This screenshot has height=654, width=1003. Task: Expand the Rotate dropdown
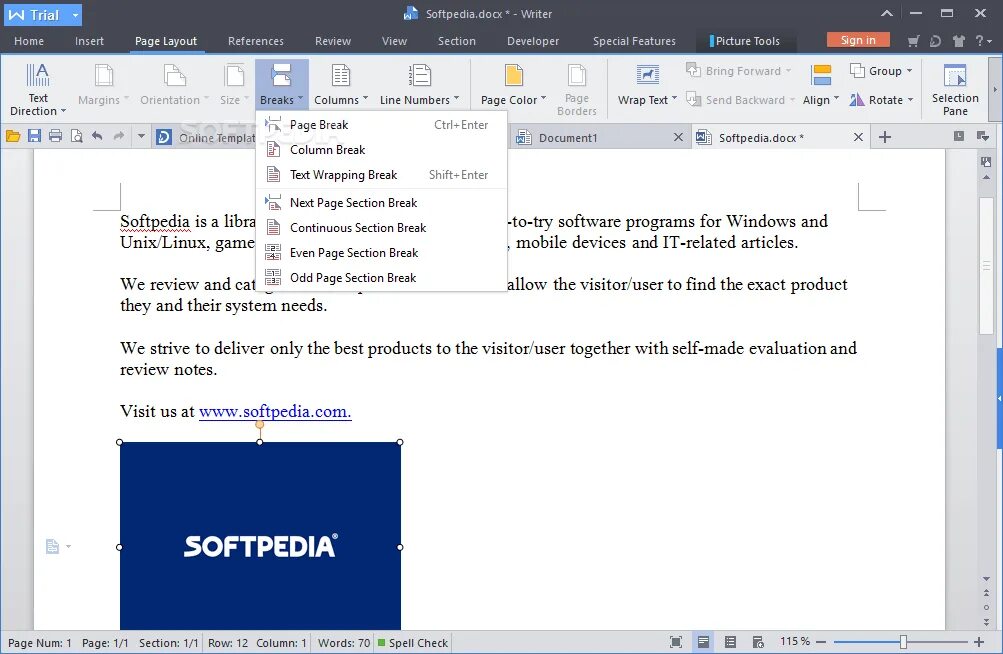910,99
